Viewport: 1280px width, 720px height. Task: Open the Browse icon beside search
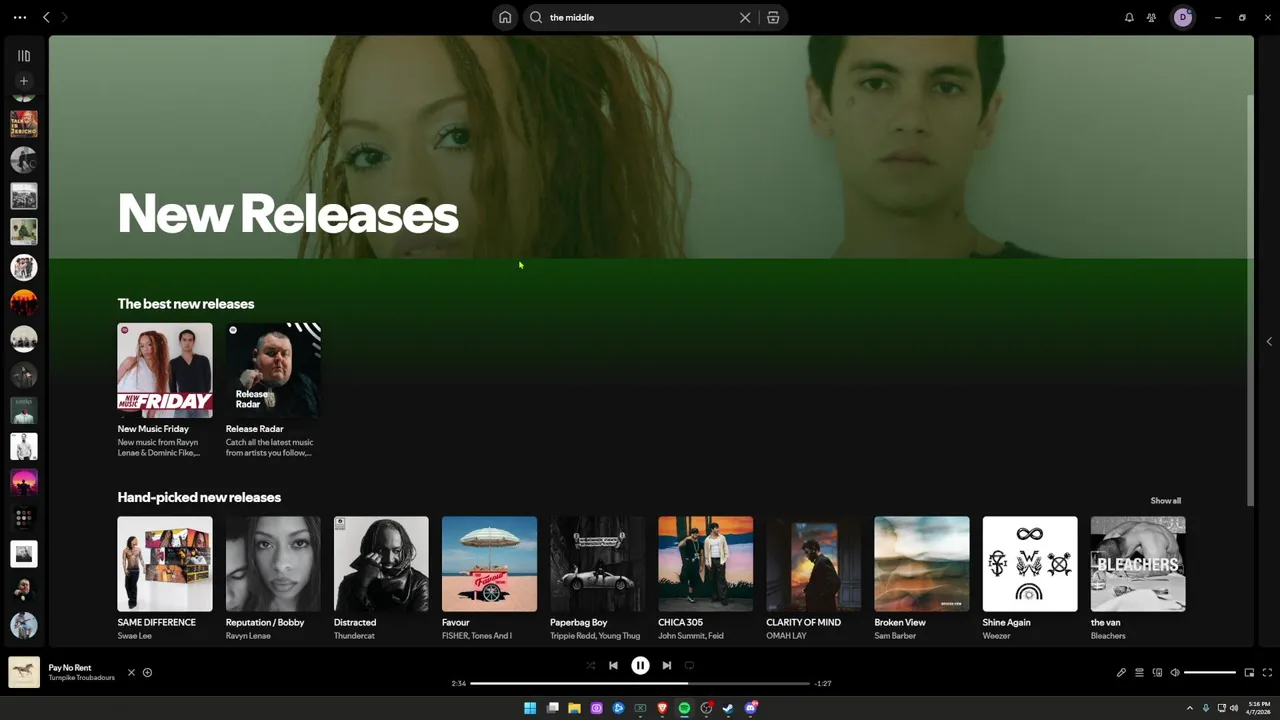point(773,17)
